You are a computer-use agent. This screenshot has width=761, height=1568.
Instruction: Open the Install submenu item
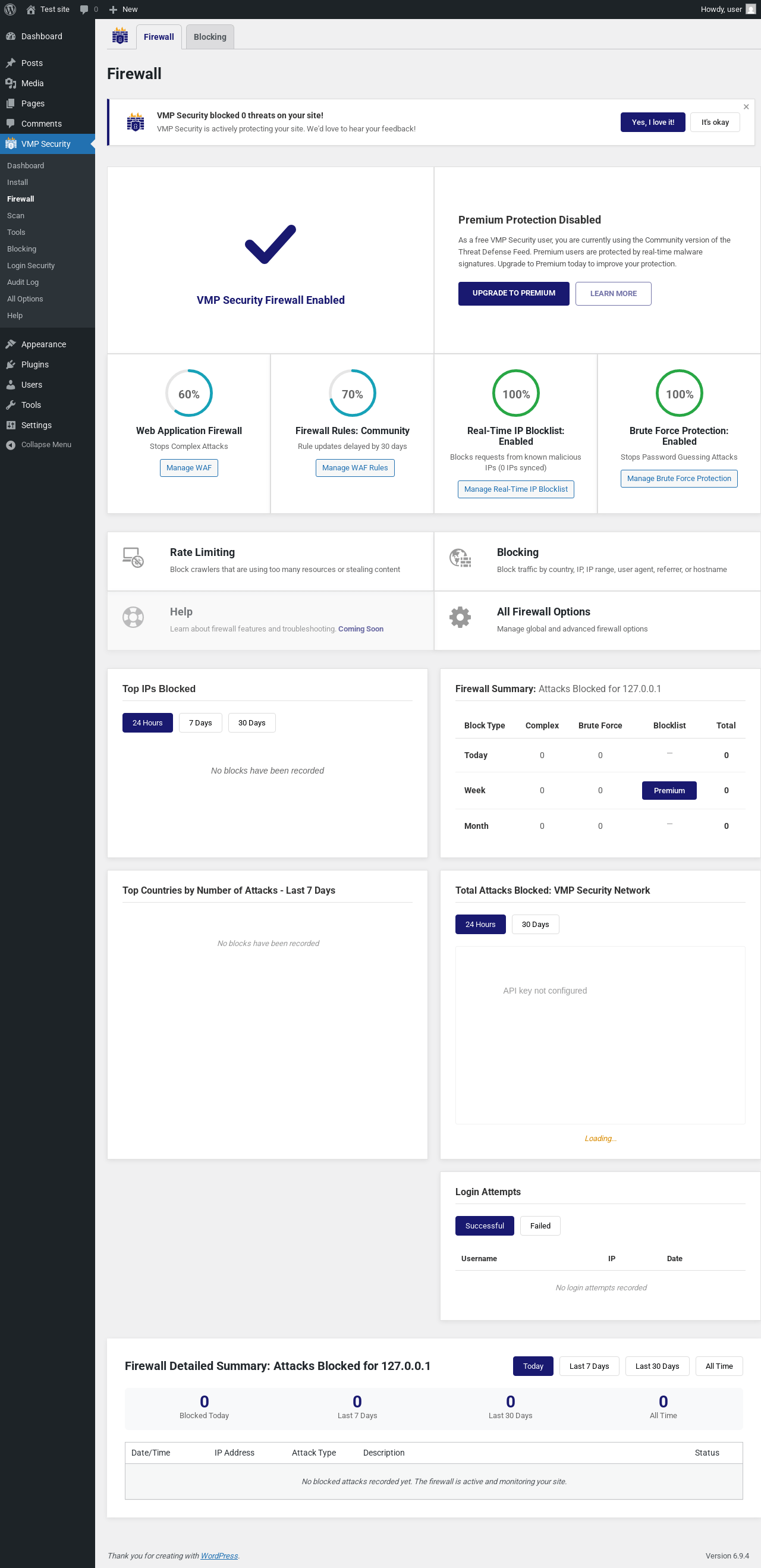18,182
